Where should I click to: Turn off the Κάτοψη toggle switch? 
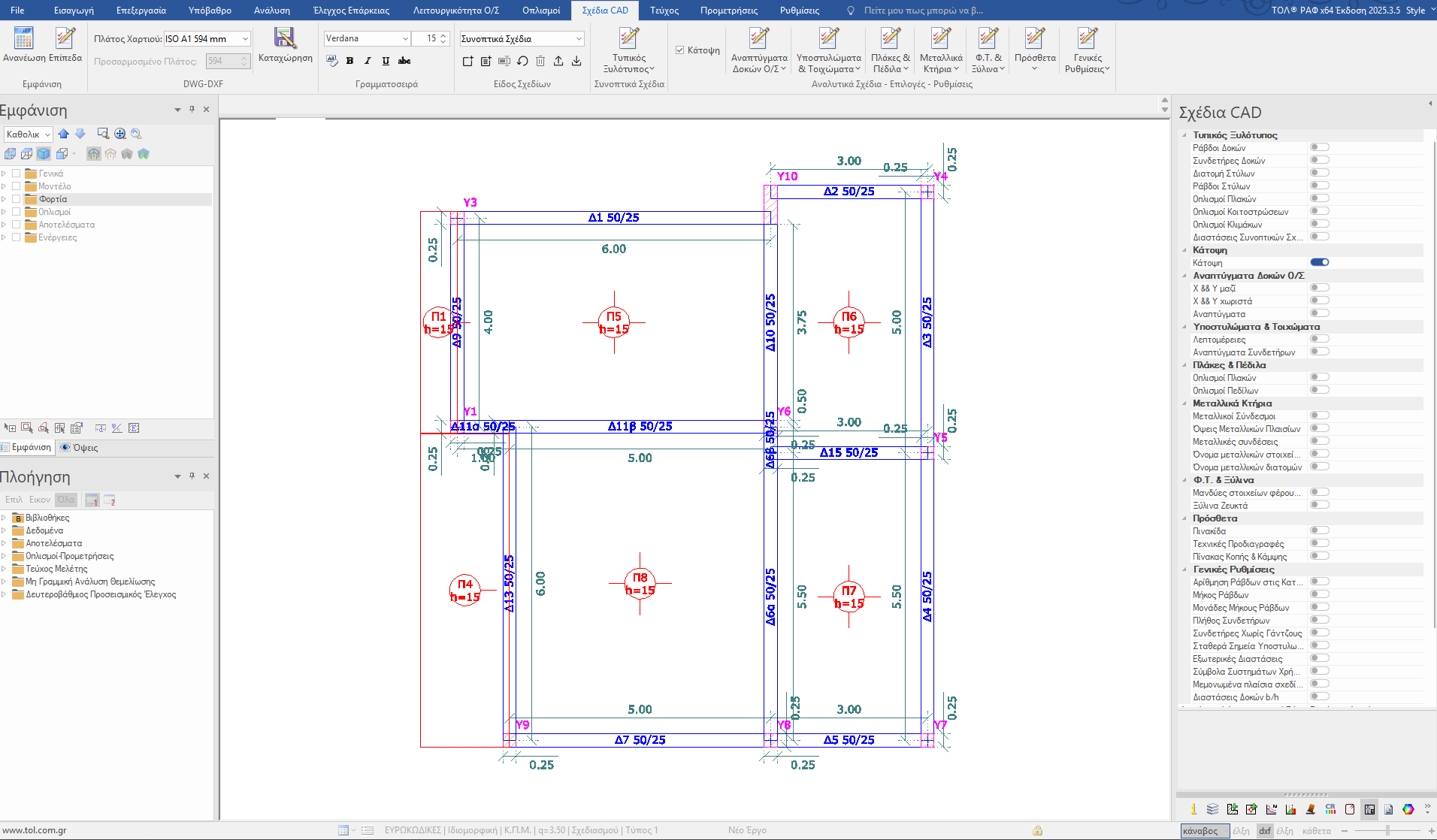point(1319,262)
